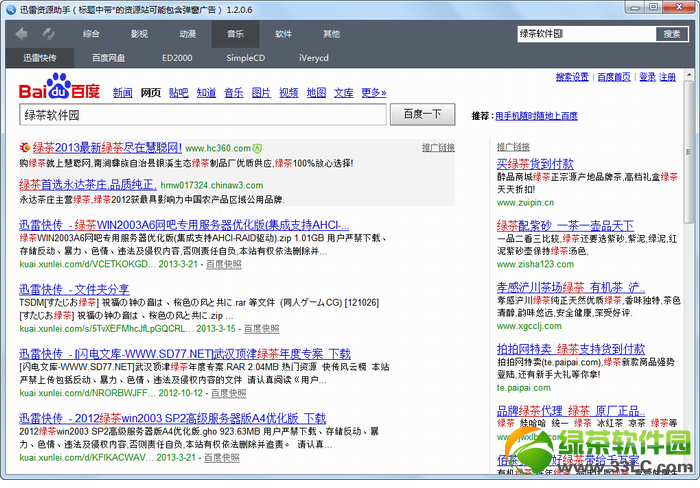Open the 绿茶配紫砂 一茶一壶品天下 ad
The width and height of the screenshot is (700, 488).
tap(565, 225)
